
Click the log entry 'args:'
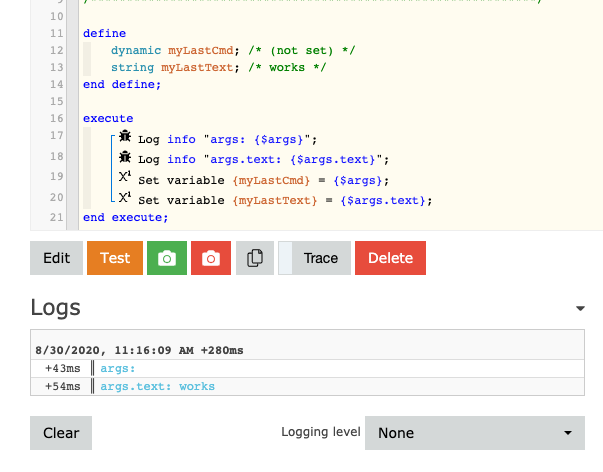pyautogui.click(x=118, y=369)
